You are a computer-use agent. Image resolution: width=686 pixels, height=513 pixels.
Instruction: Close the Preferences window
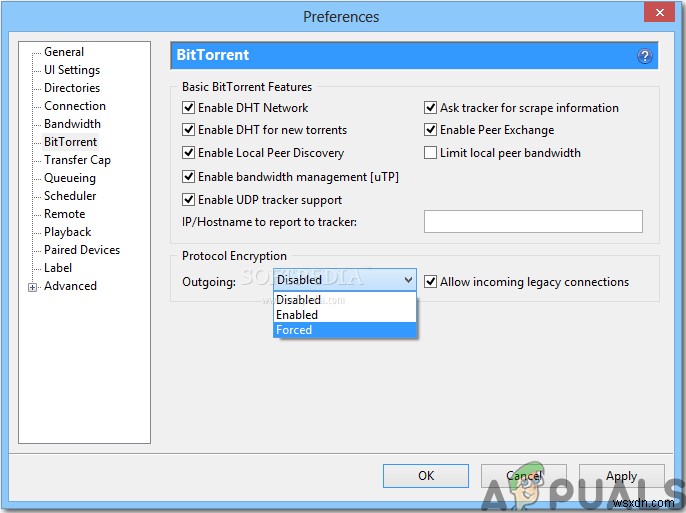[x=660, y=12]
